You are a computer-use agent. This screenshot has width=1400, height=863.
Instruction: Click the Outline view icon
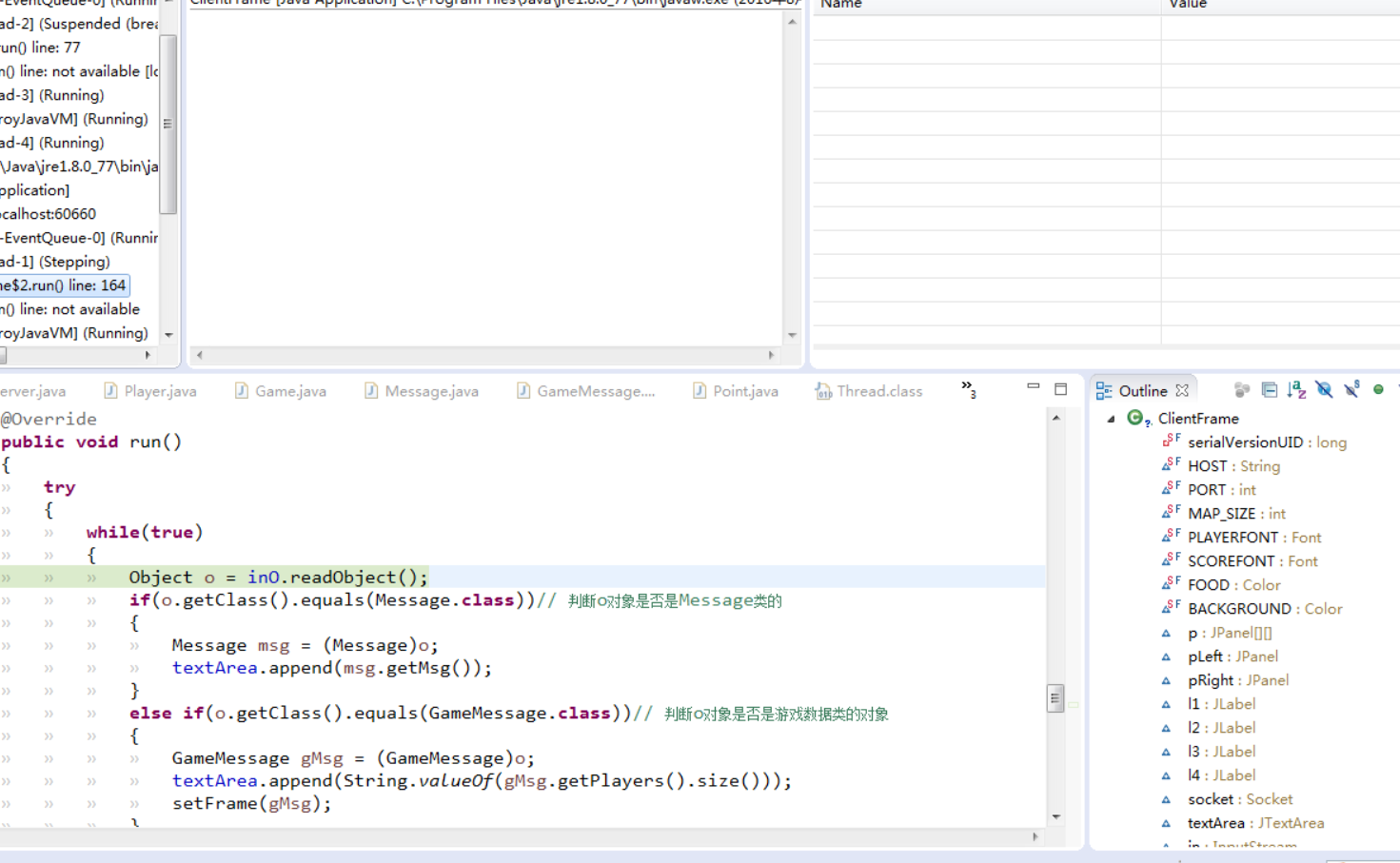(x=1104, y=391)
